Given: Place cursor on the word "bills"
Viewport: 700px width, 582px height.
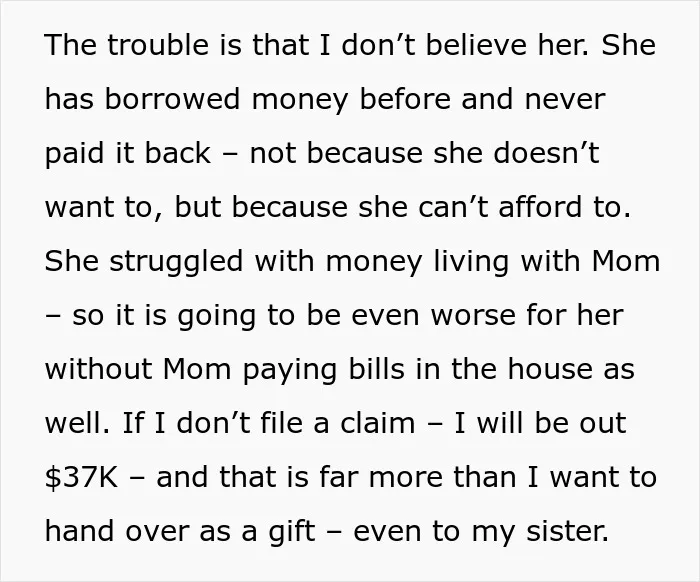Looking at the screenshot, I should coord(376,369).
